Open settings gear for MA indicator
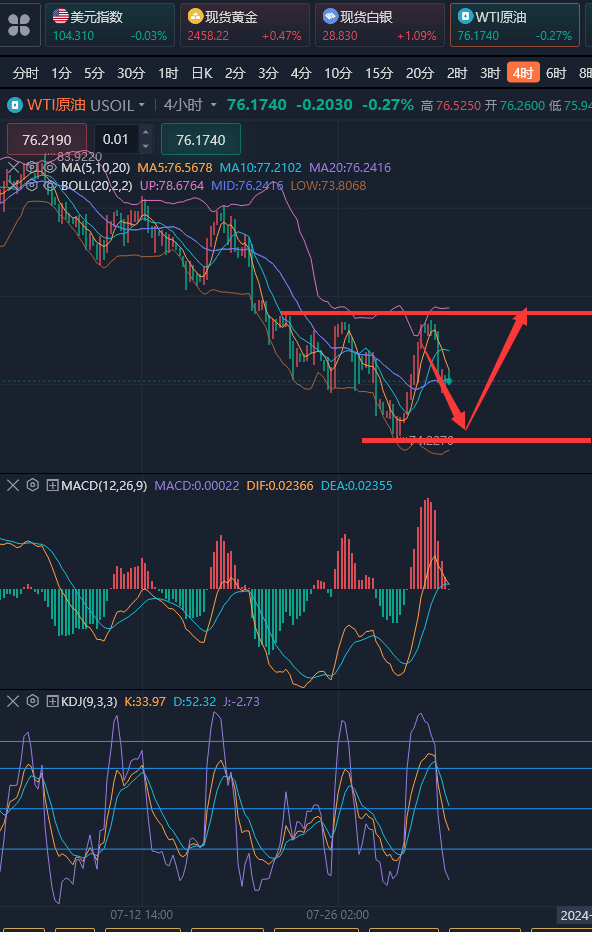This screenshot has width=592, height=932. 32,168
